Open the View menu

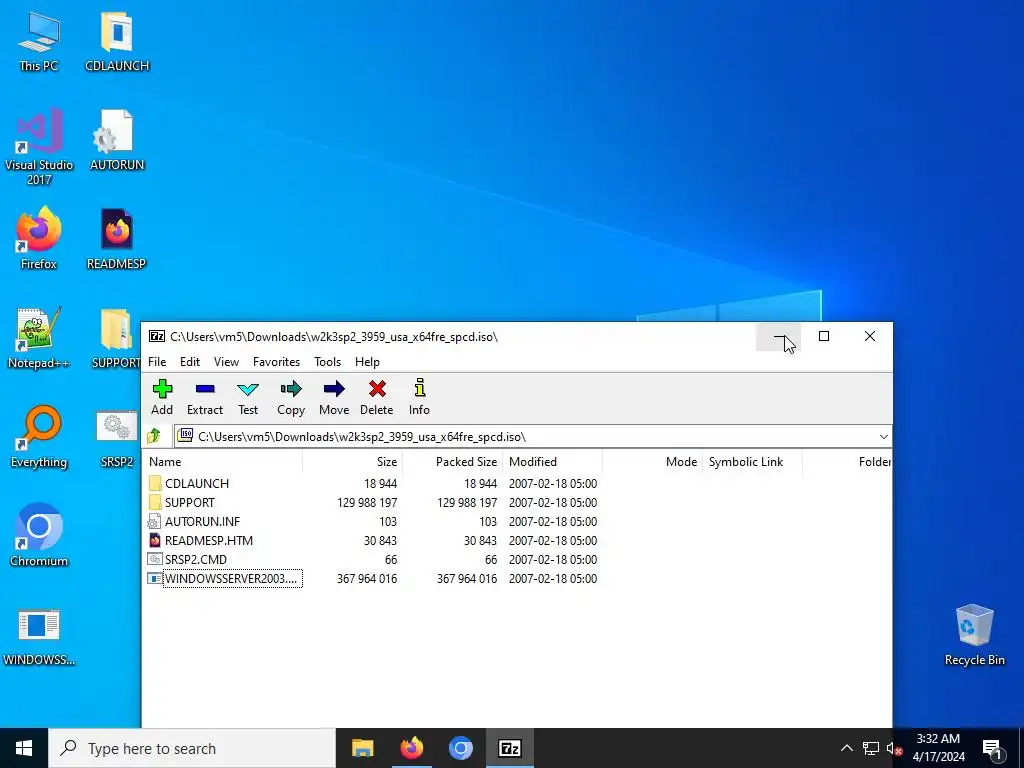(x=227, y=362)
